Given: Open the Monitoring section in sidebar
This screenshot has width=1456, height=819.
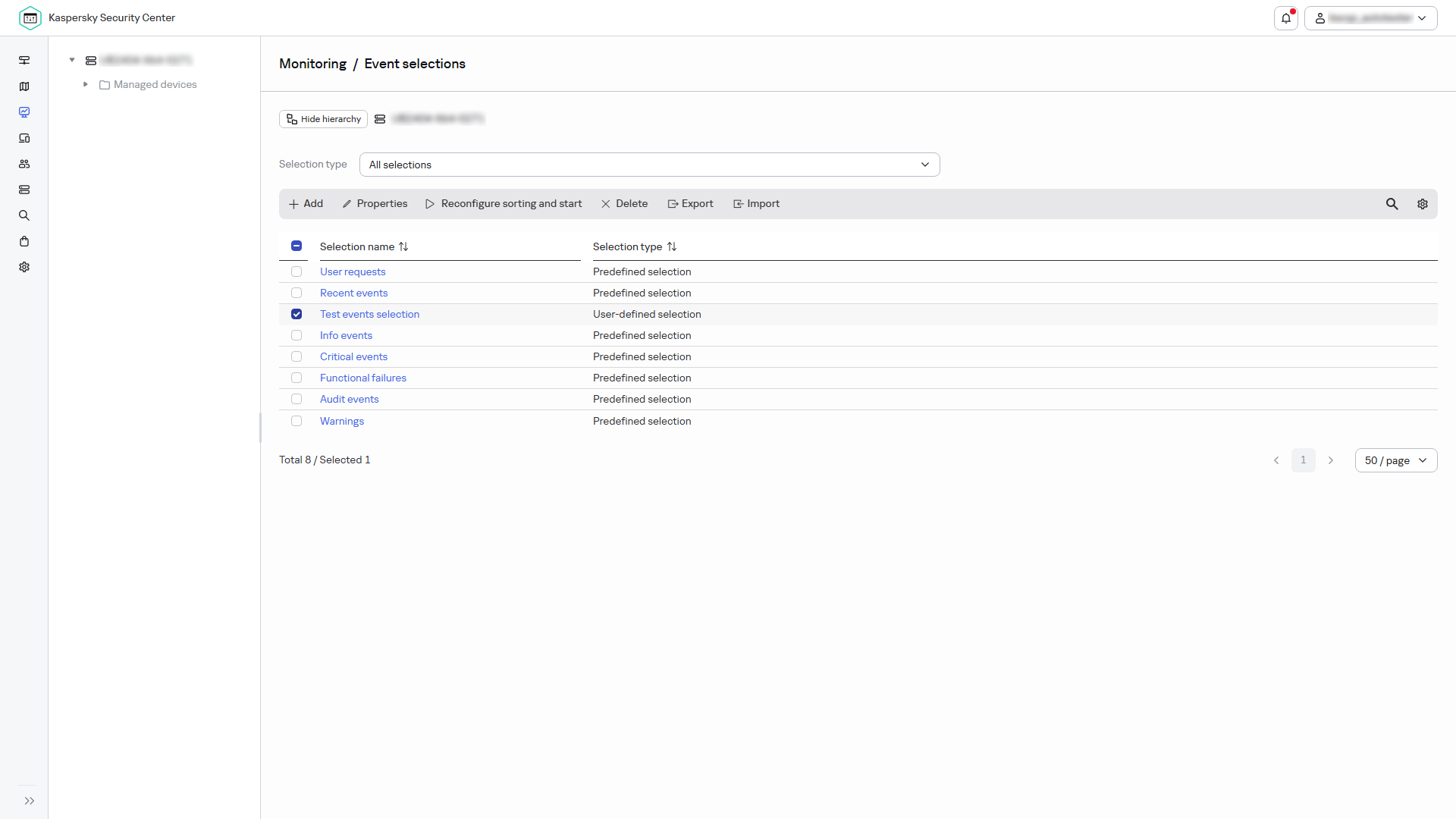Looking at the screenshot, I should tap(24, 112).
